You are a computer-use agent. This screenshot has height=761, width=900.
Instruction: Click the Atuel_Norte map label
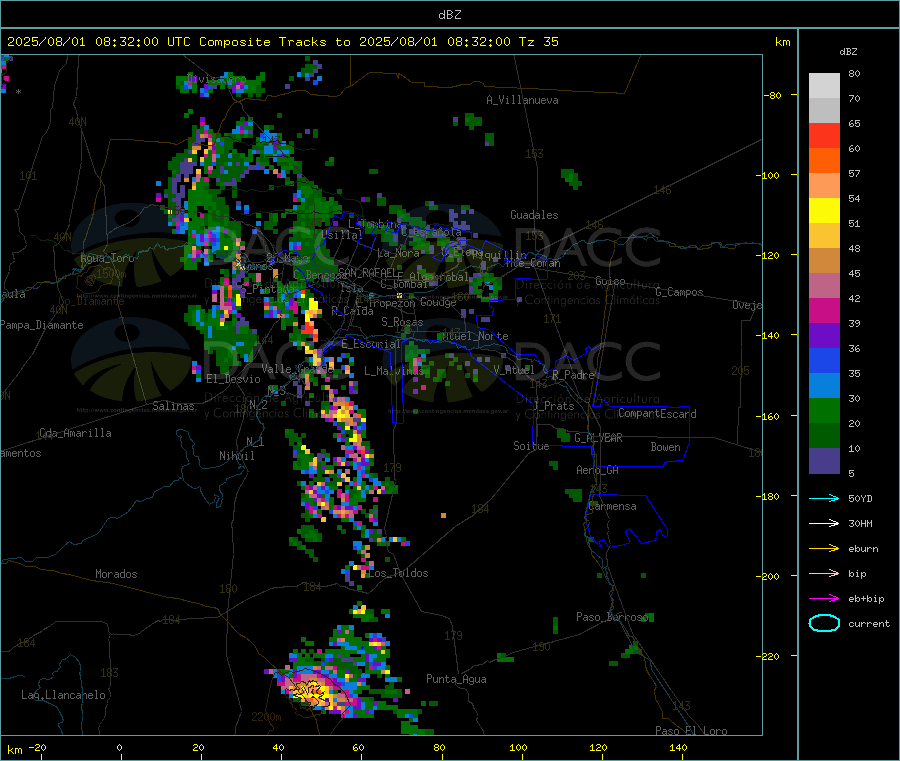[x=475, y=336]
